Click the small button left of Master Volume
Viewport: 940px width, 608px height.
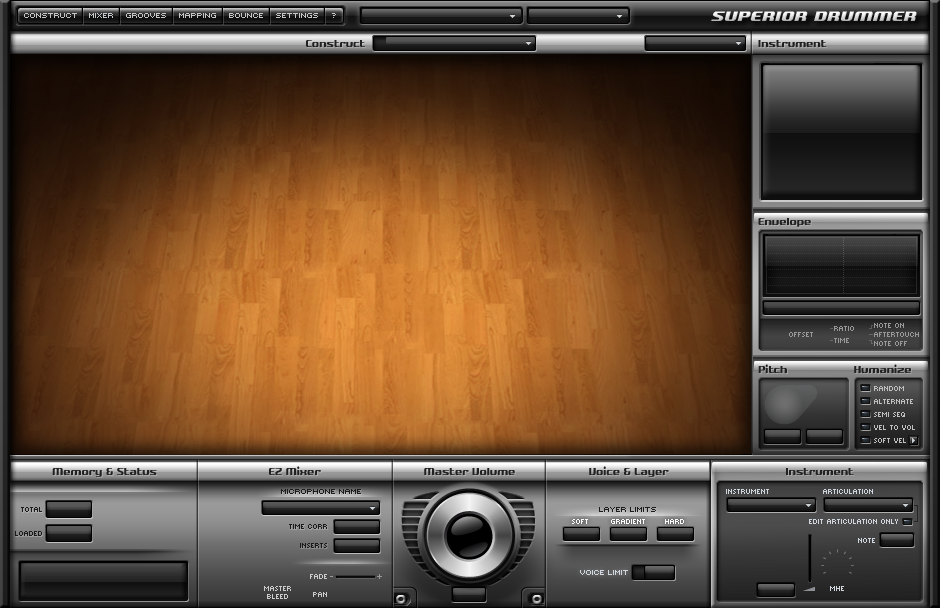(401, 598)
